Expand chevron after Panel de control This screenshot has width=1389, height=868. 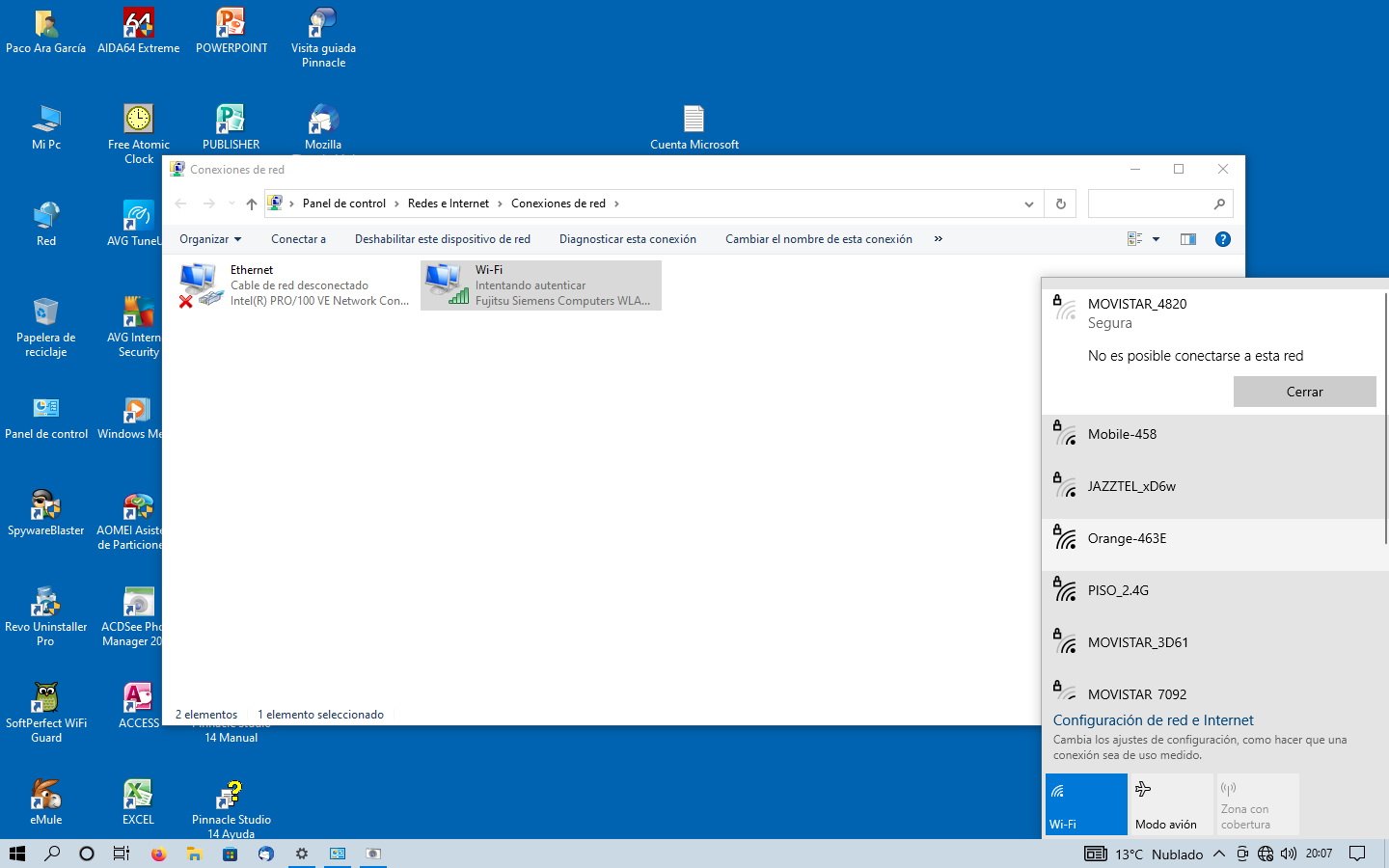click(x=395, y=203)
